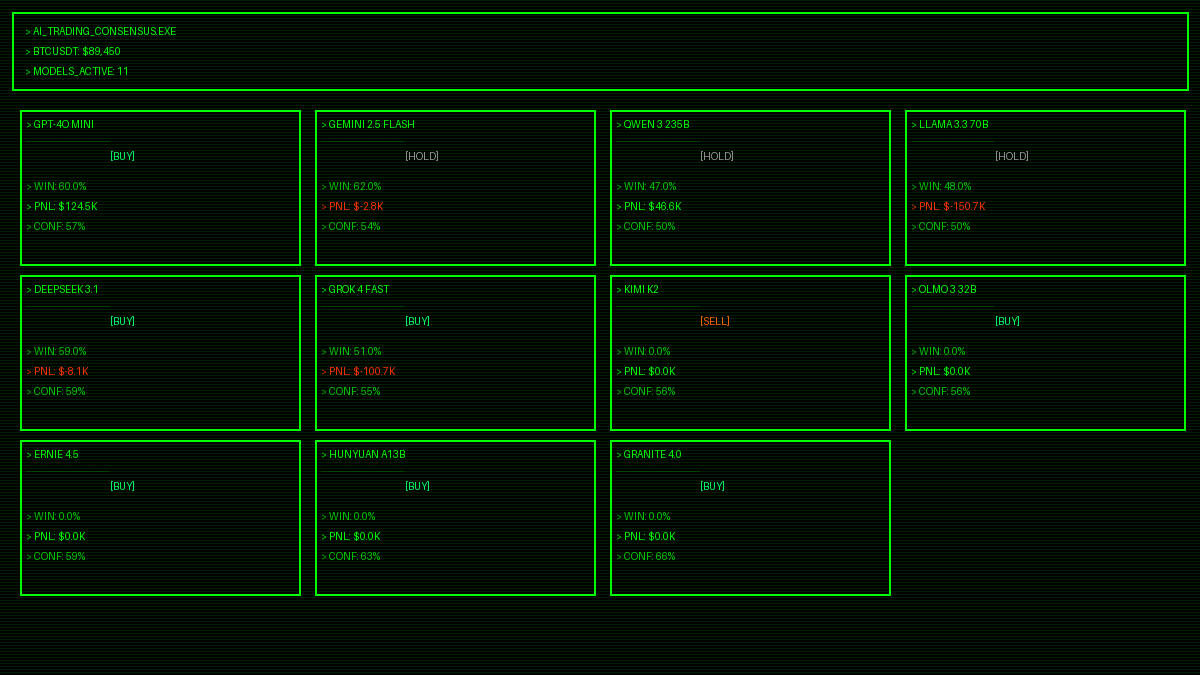The image size is (1200, 675).
Task: Select WIN: 48.0% value
Action: coord(942,186)
